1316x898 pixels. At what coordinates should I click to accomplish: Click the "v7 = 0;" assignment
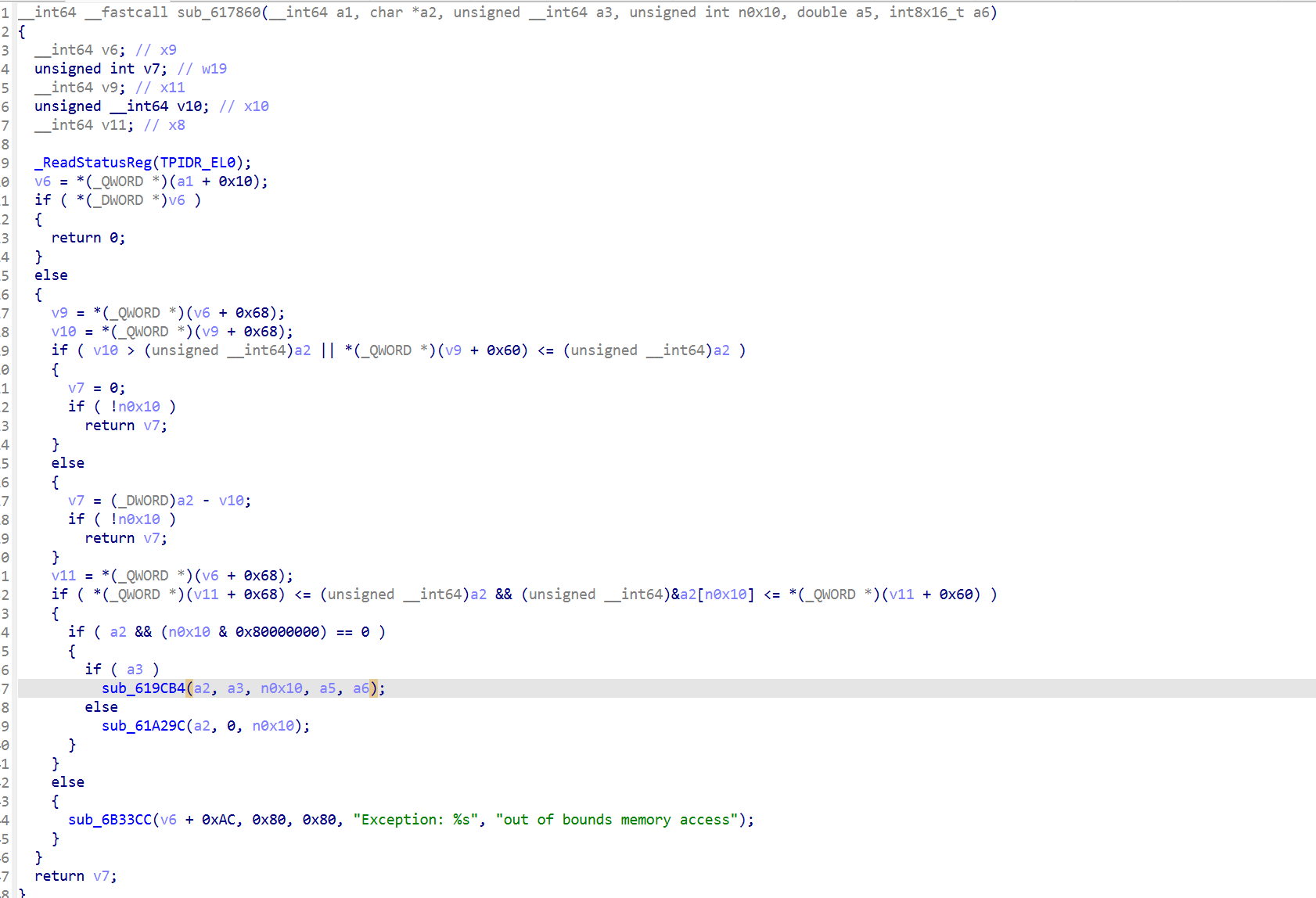point(97,388)
